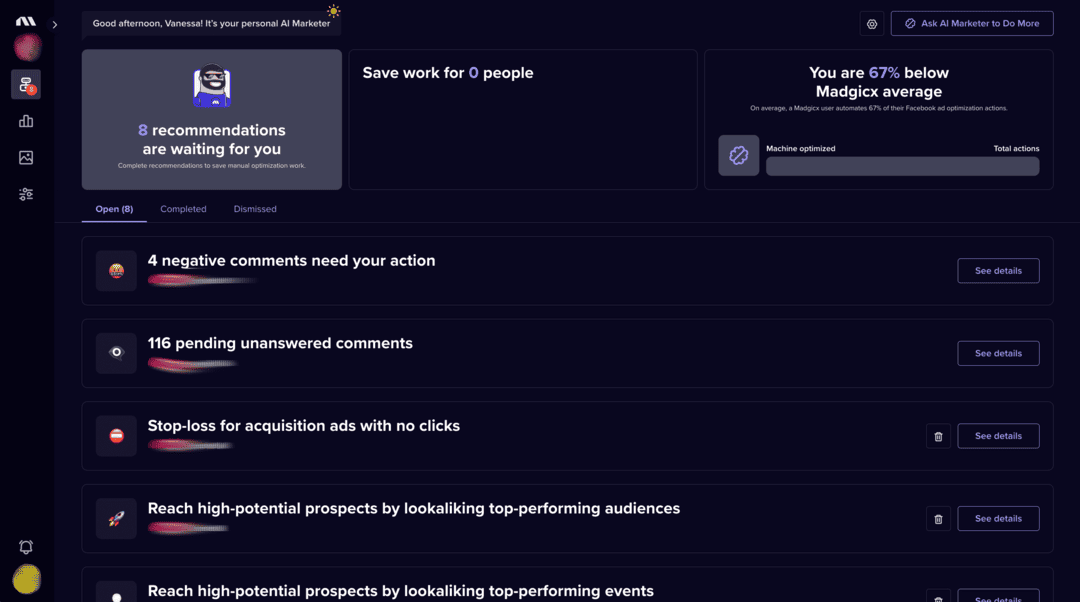Click the 'Total actions' label
1080x602 pixels.
coord(1016,149)
